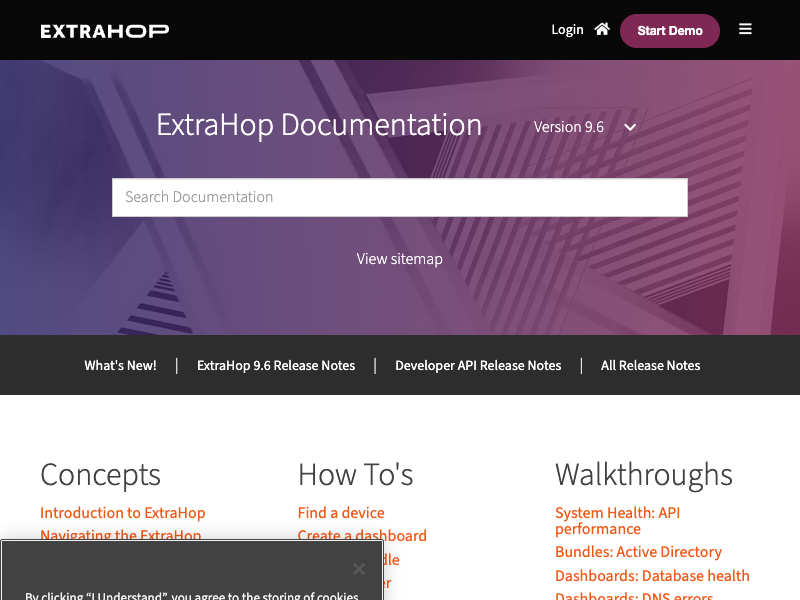Click the ExtraHop logo
Viewport: 800px width, 600px height.
click(x=105, y=31)
